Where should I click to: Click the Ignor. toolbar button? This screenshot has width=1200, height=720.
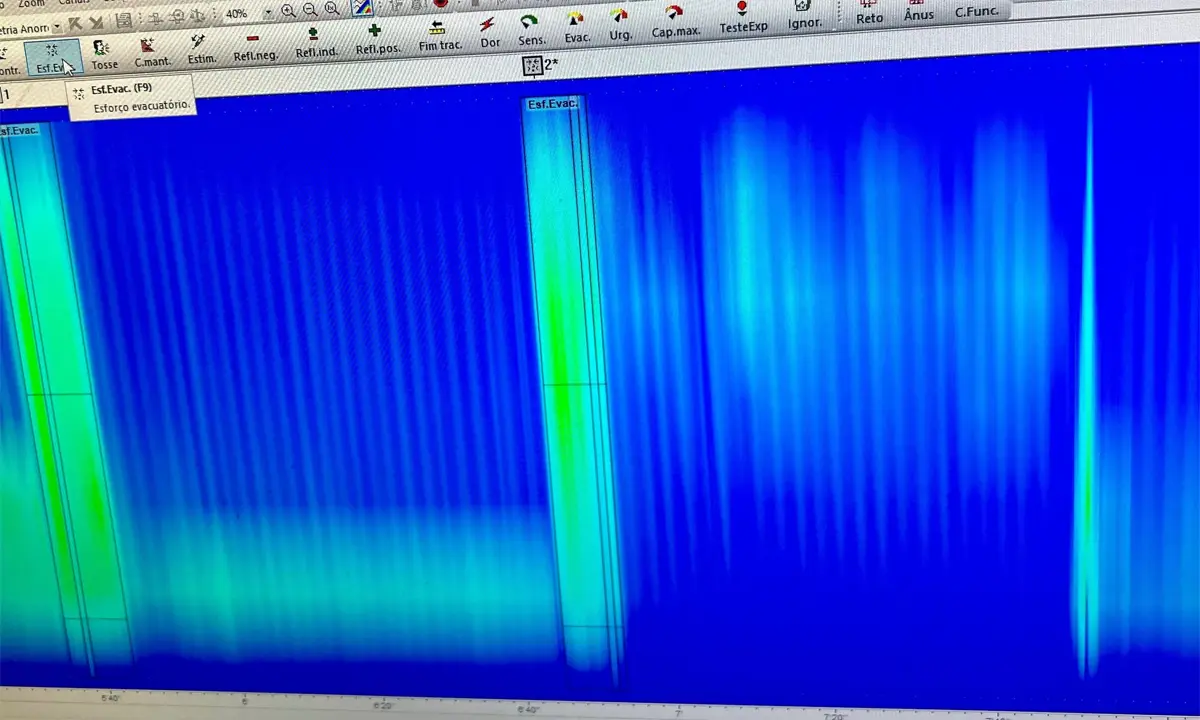803,12
